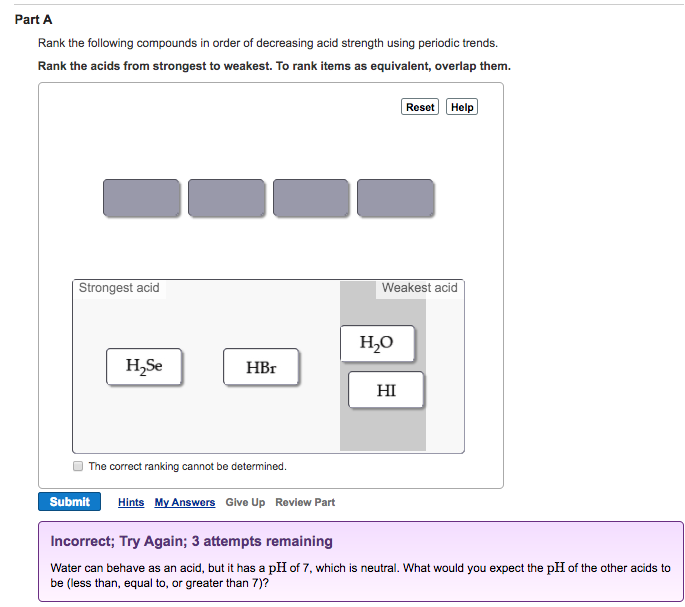This screenshot has height=607, width=685.
Task: Click the fourth empty gray slot
Action: 395,197
